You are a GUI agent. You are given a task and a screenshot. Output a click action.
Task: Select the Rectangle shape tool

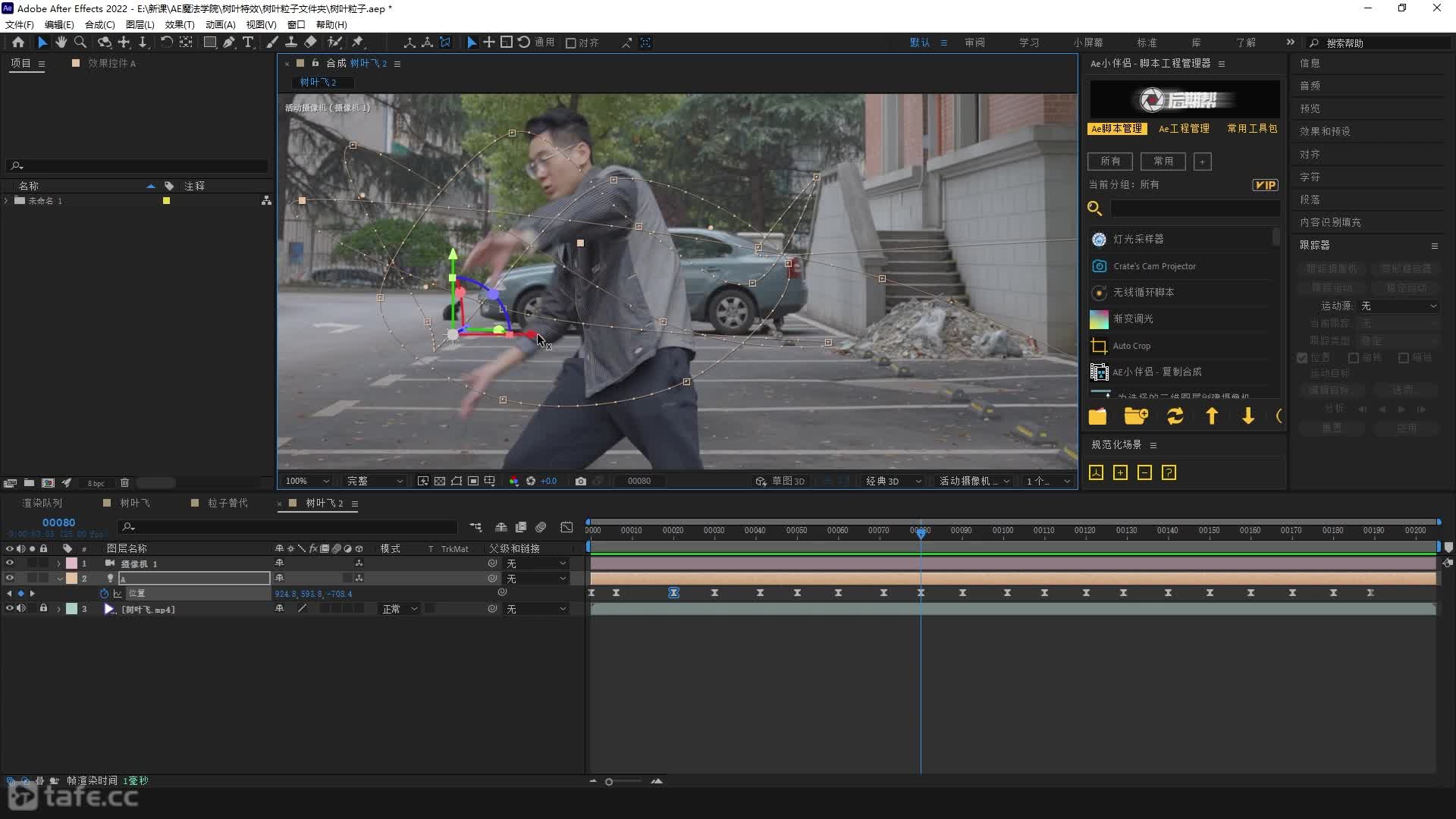(x=210, y=42)
